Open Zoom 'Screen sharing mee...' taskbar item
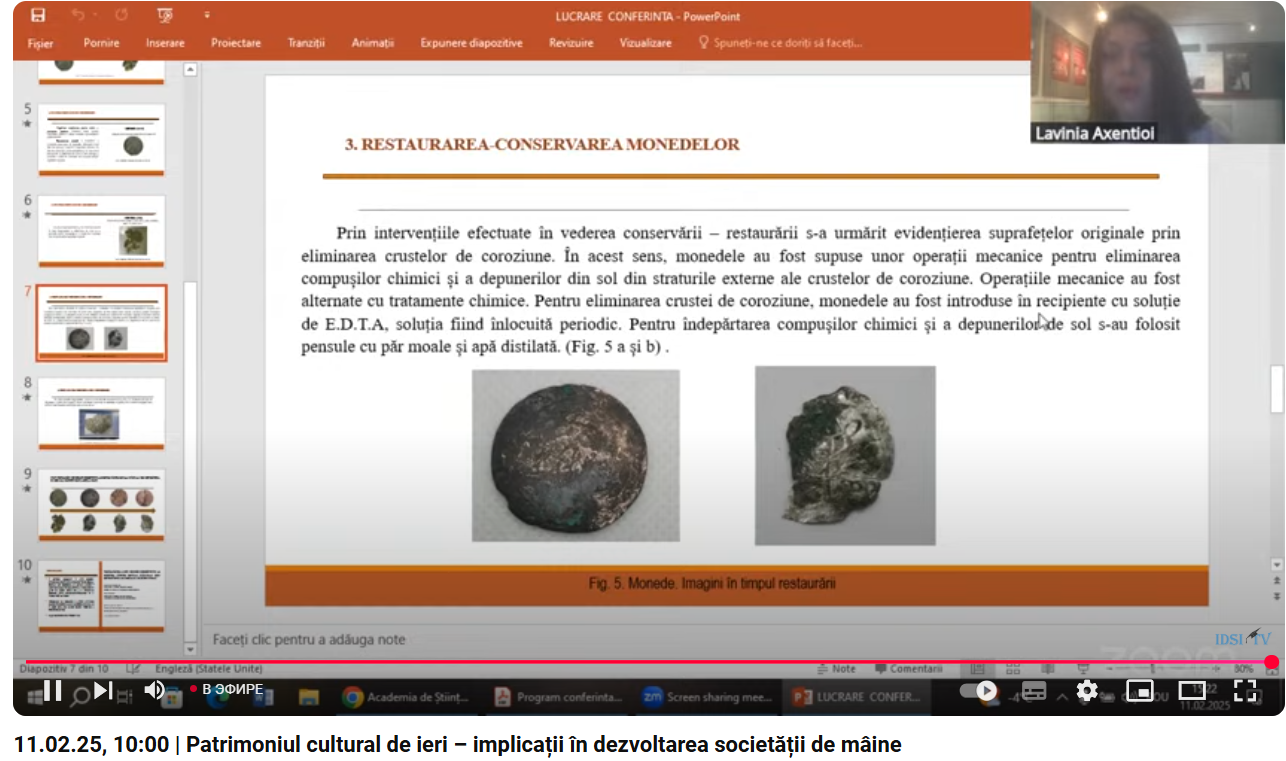This screenshot has height=761, width=1286. (x=707, y=697)
